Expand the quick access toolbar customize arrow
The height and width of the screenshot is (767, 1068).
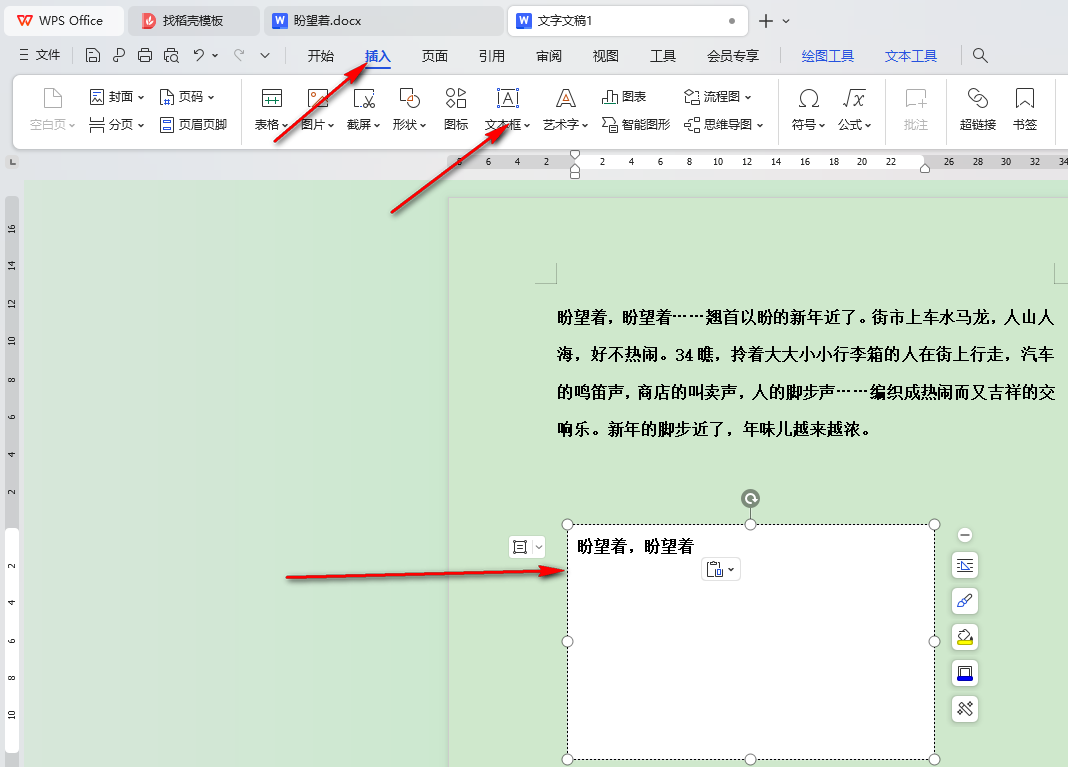tap(265, 55)
